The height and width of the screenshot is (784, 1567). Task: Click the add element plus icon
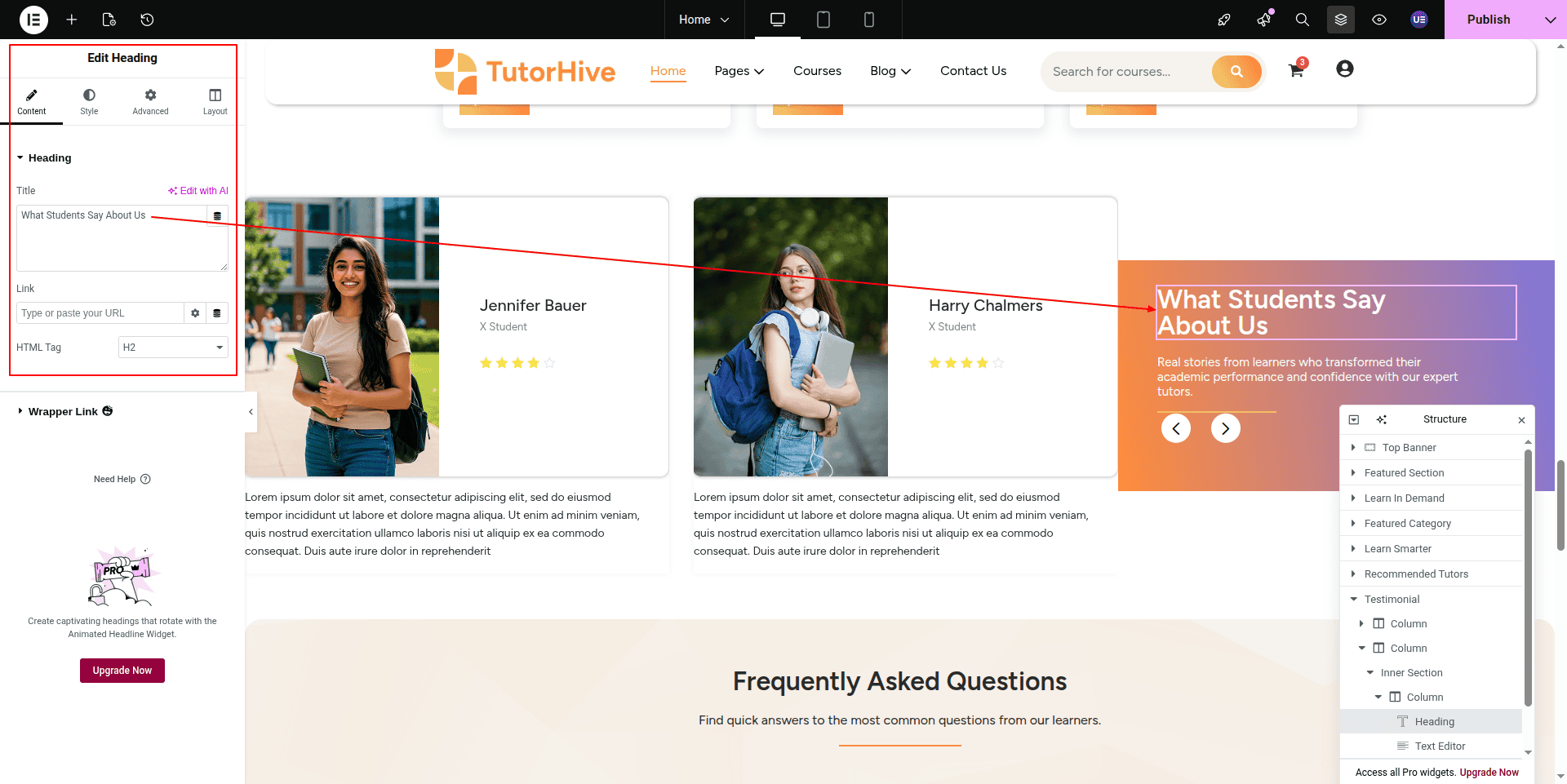coord(72,20)
